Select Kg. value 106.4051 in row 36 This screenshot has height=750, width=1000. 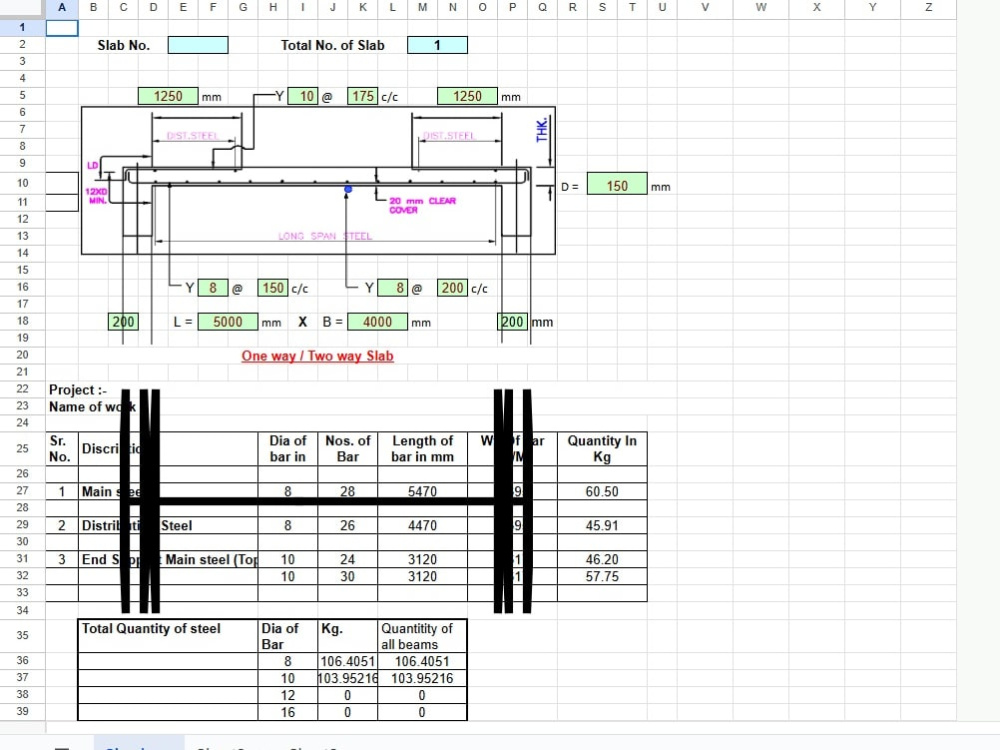pyautogui.click(x=348, y=661)
